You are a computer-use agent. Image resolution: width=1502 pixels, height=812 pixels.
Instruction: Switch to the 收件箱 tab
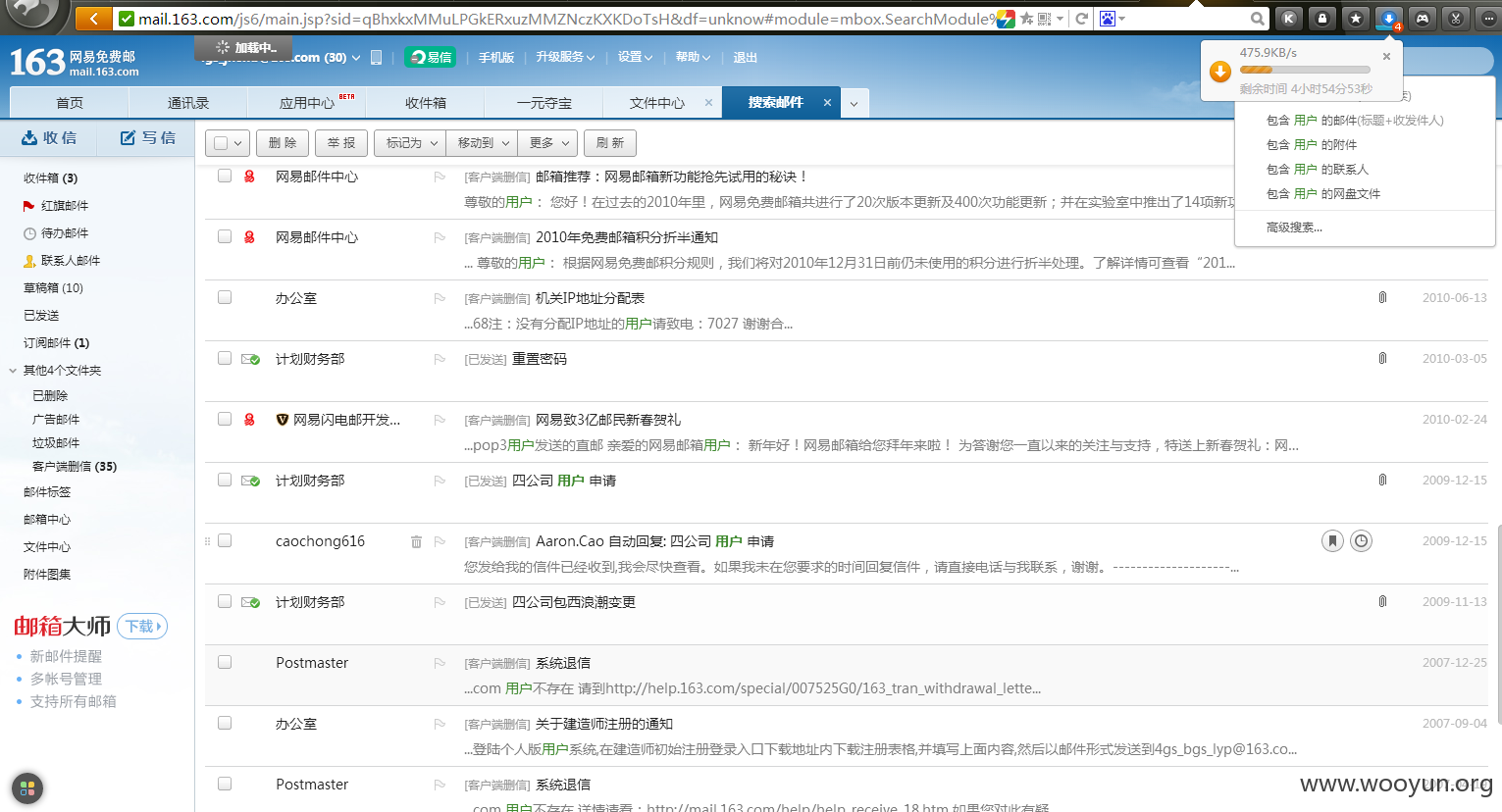pyautogui.click(x=426, y=103)
